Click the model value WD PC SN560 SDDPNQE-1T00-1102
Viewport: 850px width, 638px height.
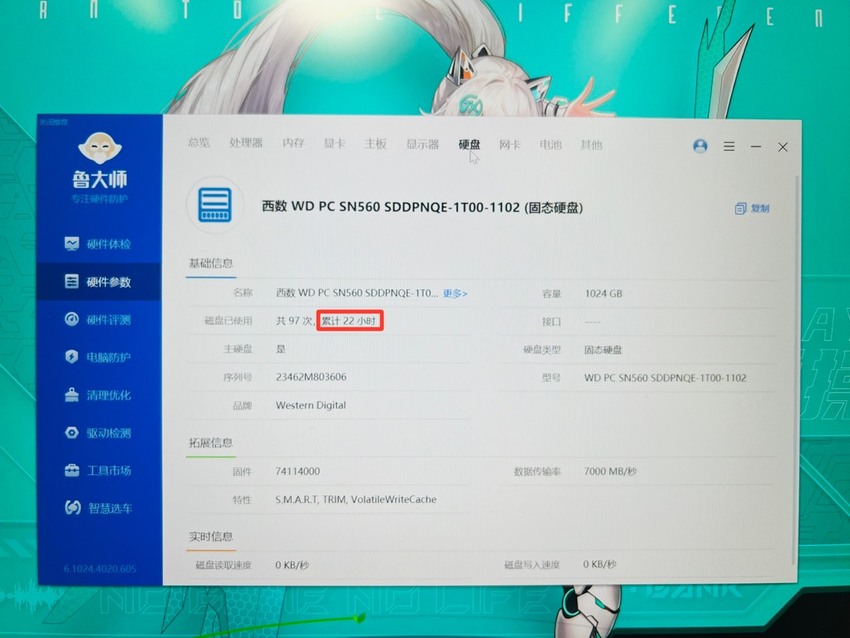click(665, 378)
